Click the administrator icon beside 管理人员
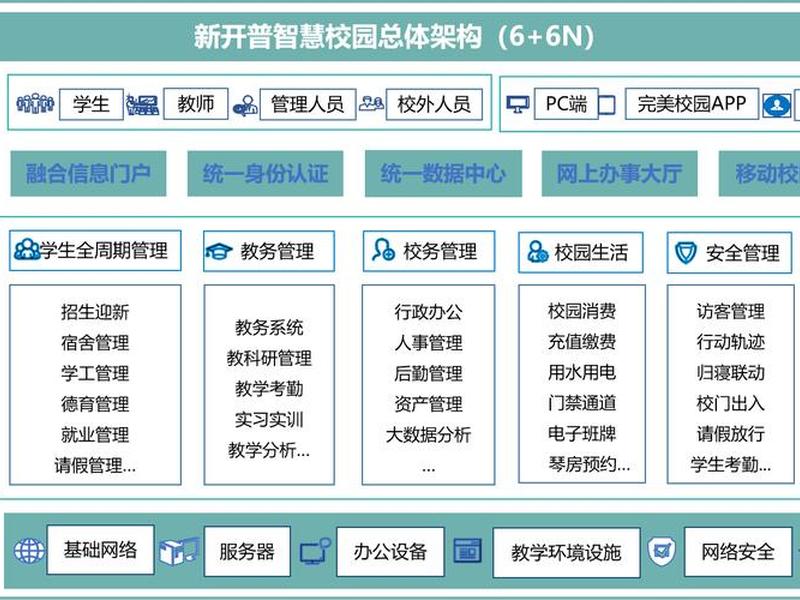The image size is (800, 600). (x=245, y=106)
